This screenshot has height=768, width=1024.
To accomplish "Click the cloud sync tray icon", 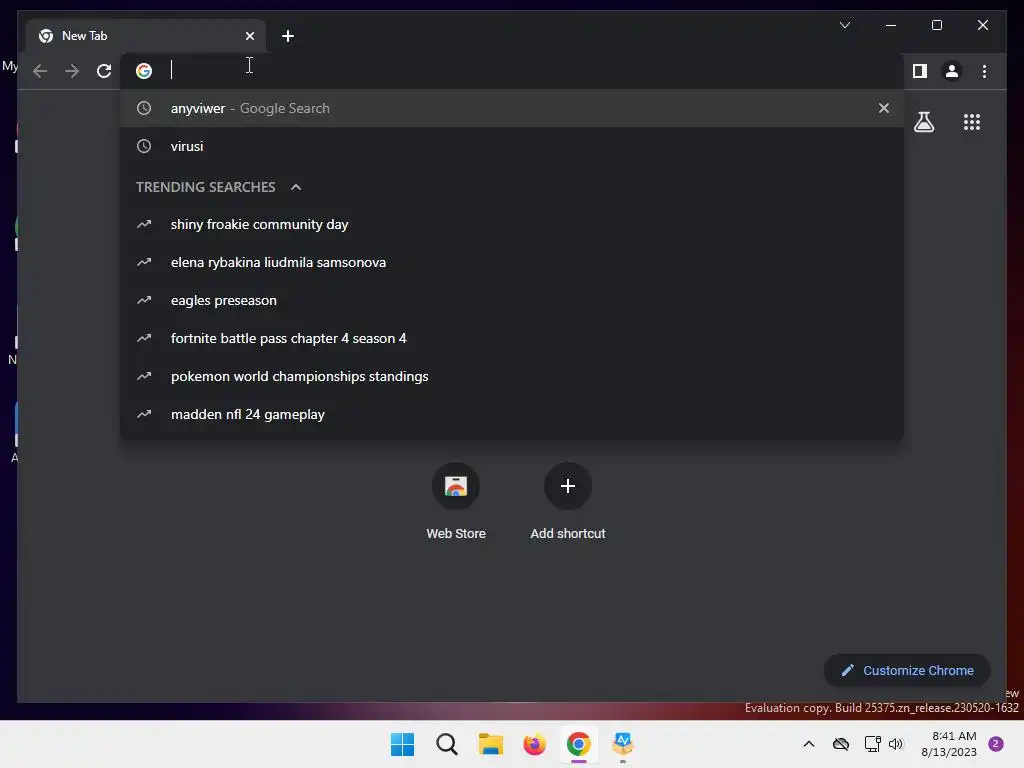I will [x=840, y=744].
